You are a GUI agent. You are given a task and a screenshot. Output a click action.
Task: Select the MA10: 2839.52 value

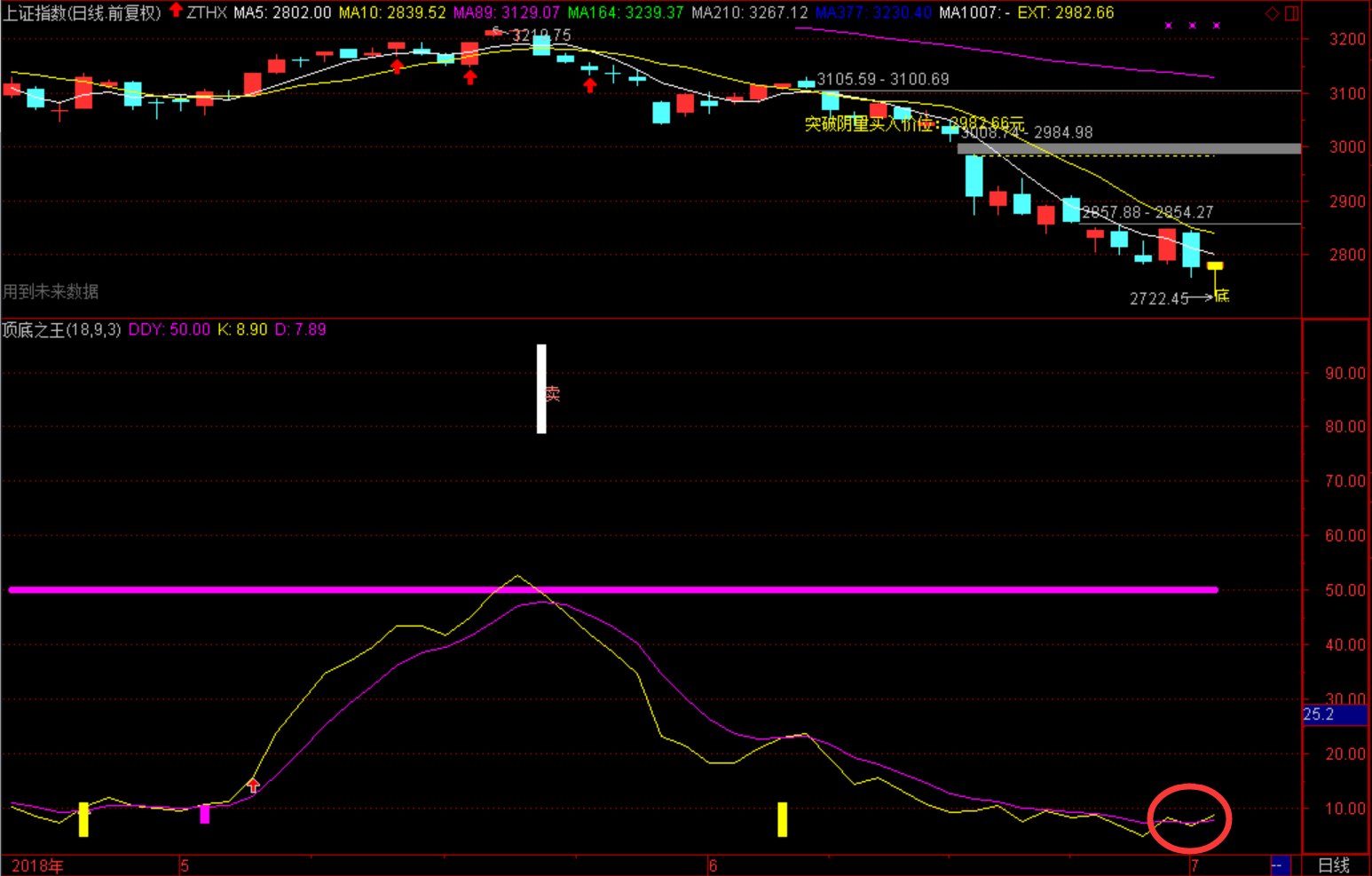coord(392,12)
